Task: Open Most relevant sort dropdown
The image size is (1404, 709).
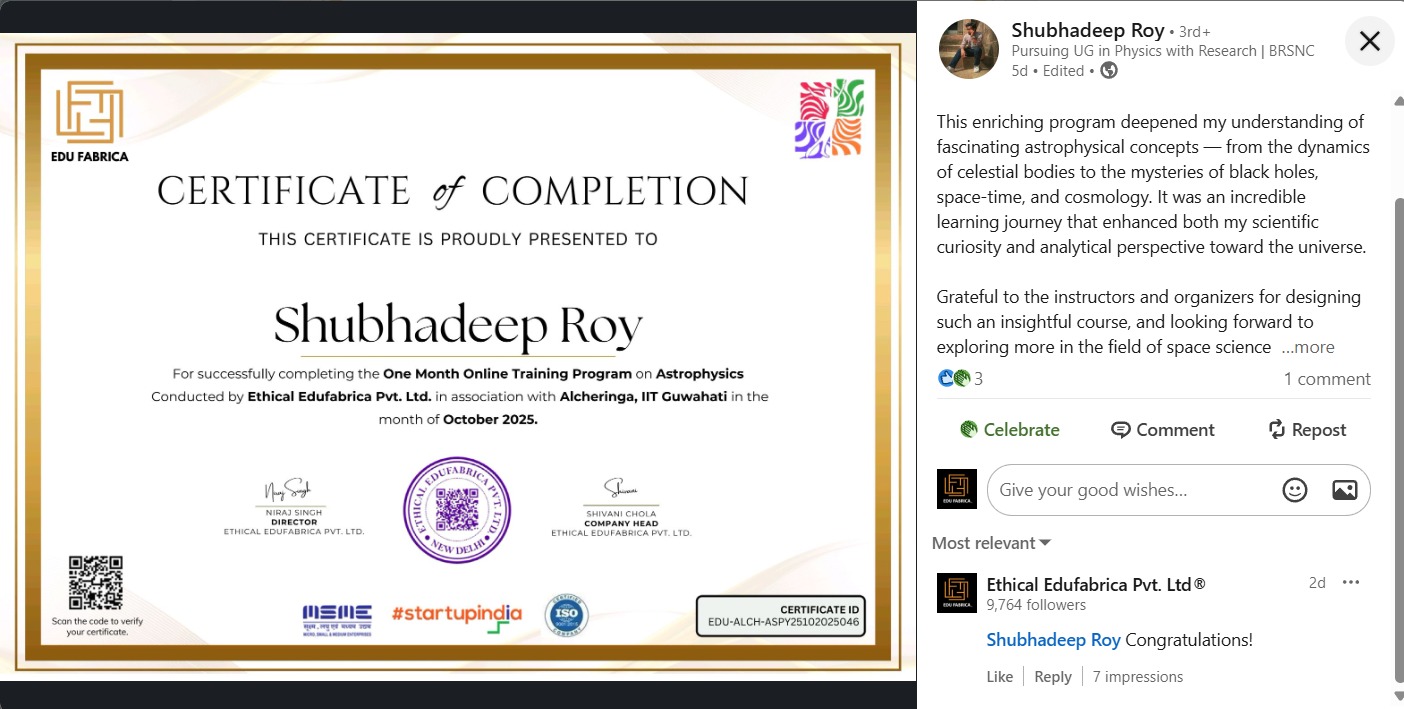Action: pyautogui.click(x=991, y=543)
